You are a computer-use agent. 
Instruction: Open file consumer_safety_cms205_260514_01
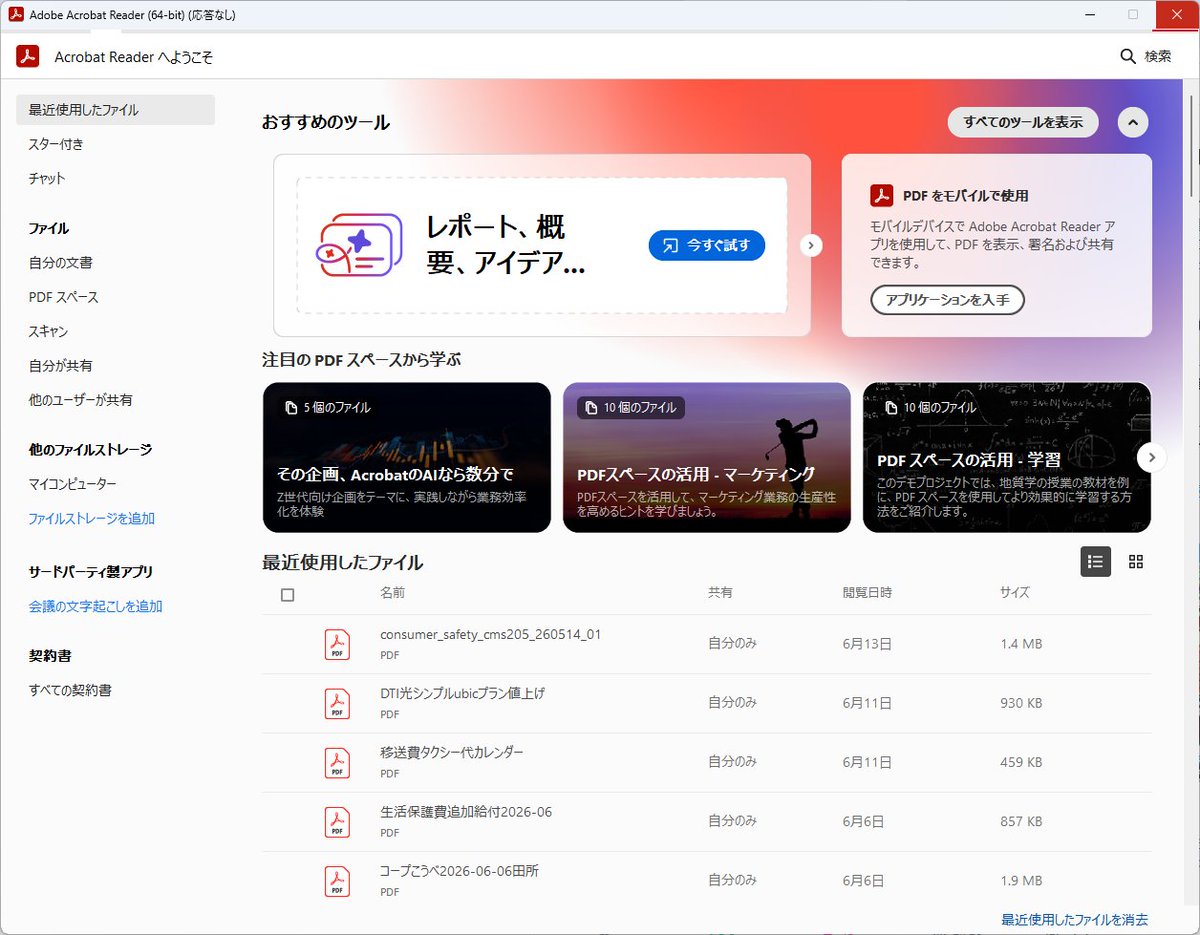tap(491, 635)
